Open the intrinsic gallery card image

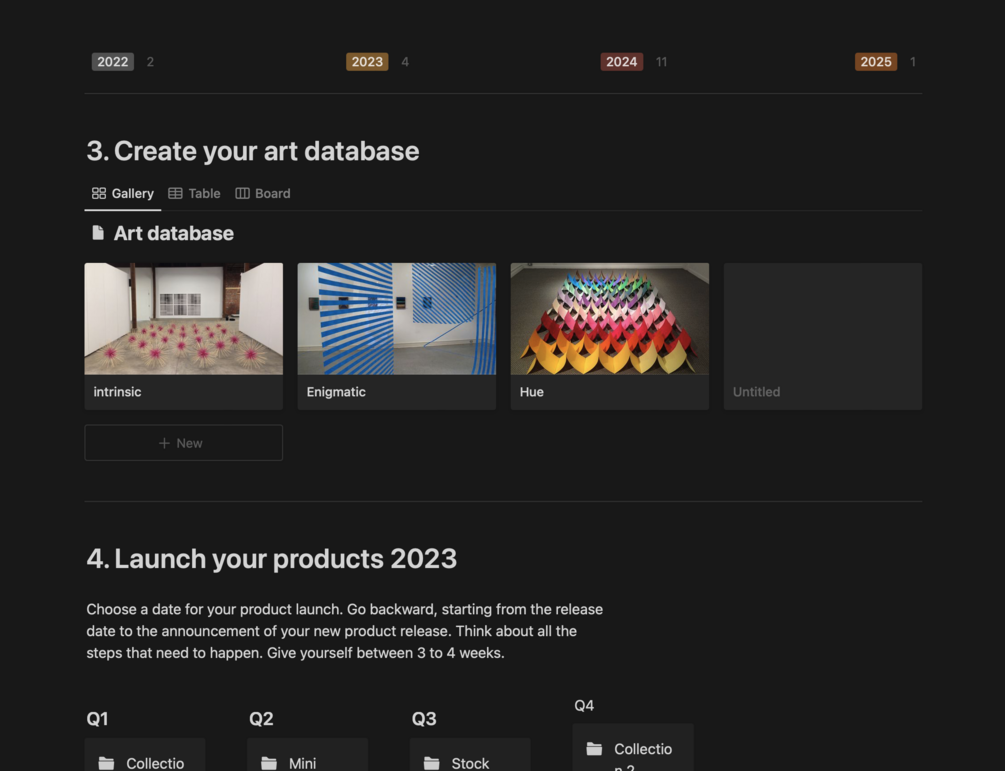(x=184, y=319)
